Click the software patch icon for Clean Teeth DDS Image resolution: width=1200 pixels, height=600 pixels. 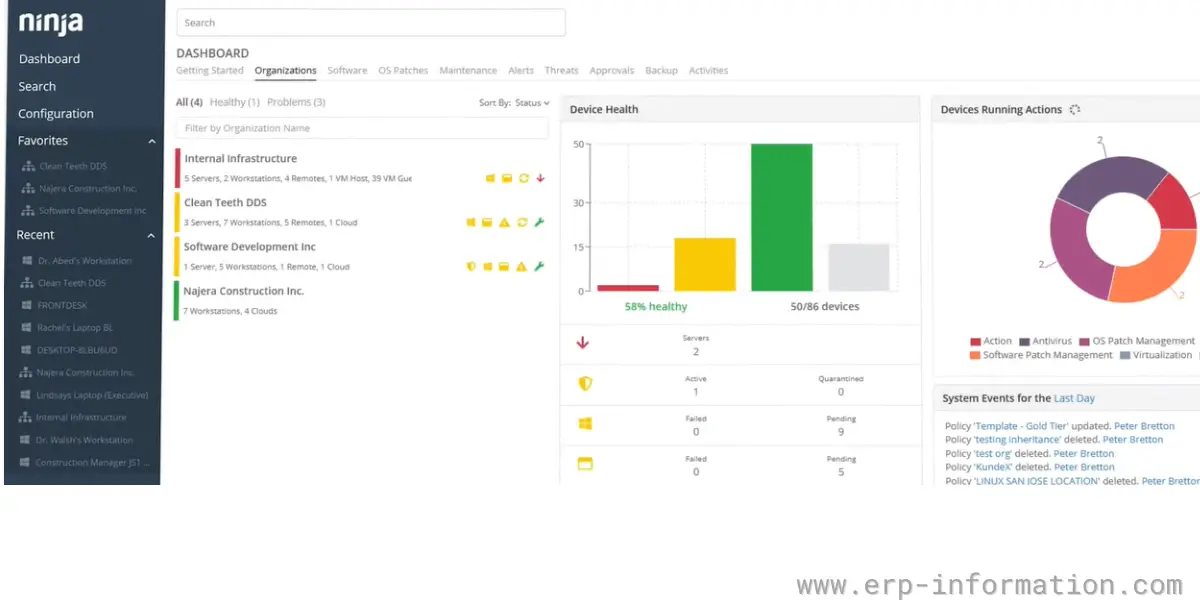(x=488, y=222)
